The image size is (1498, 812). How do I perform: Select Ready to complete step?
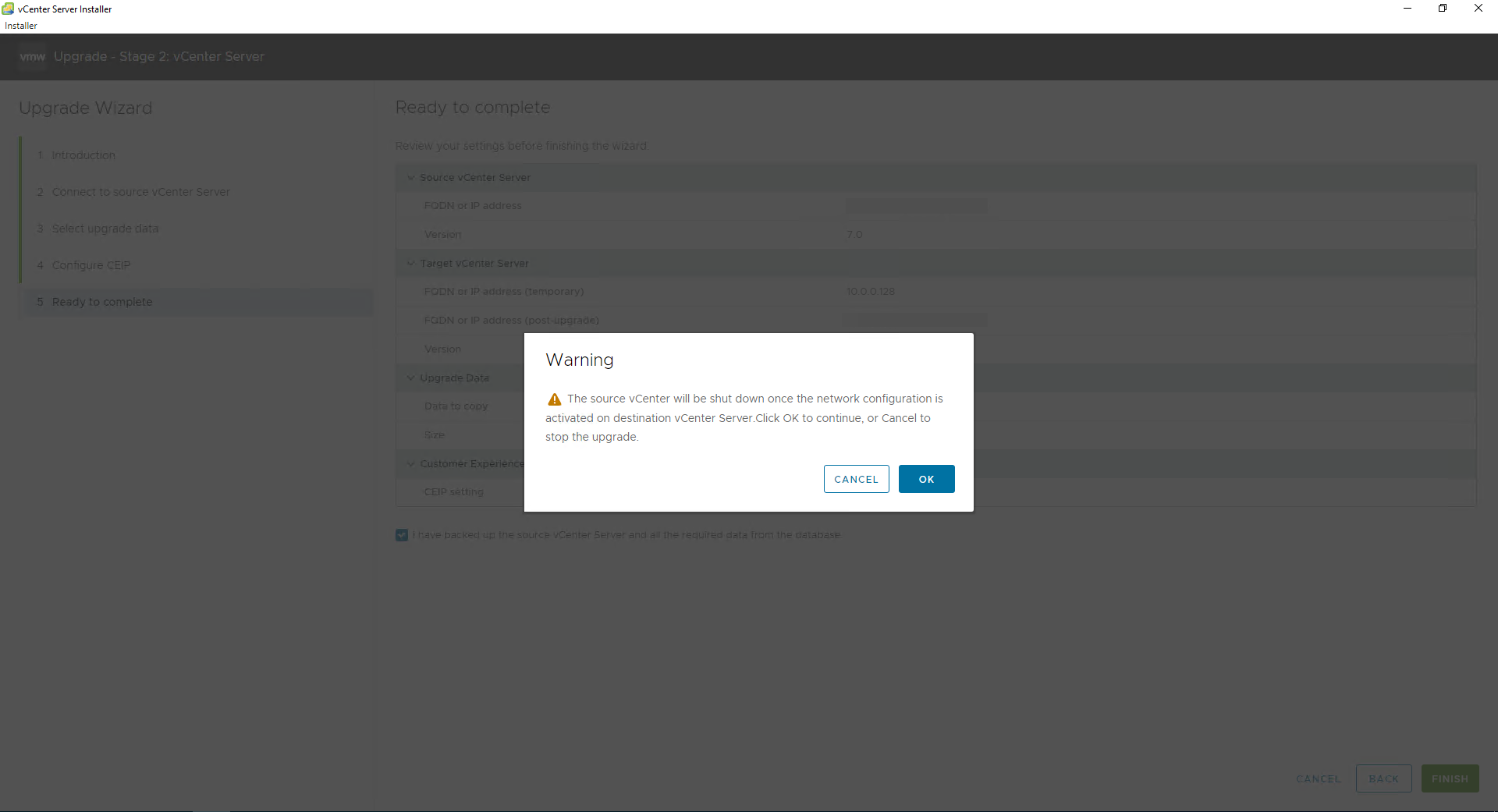click(102, 302)
